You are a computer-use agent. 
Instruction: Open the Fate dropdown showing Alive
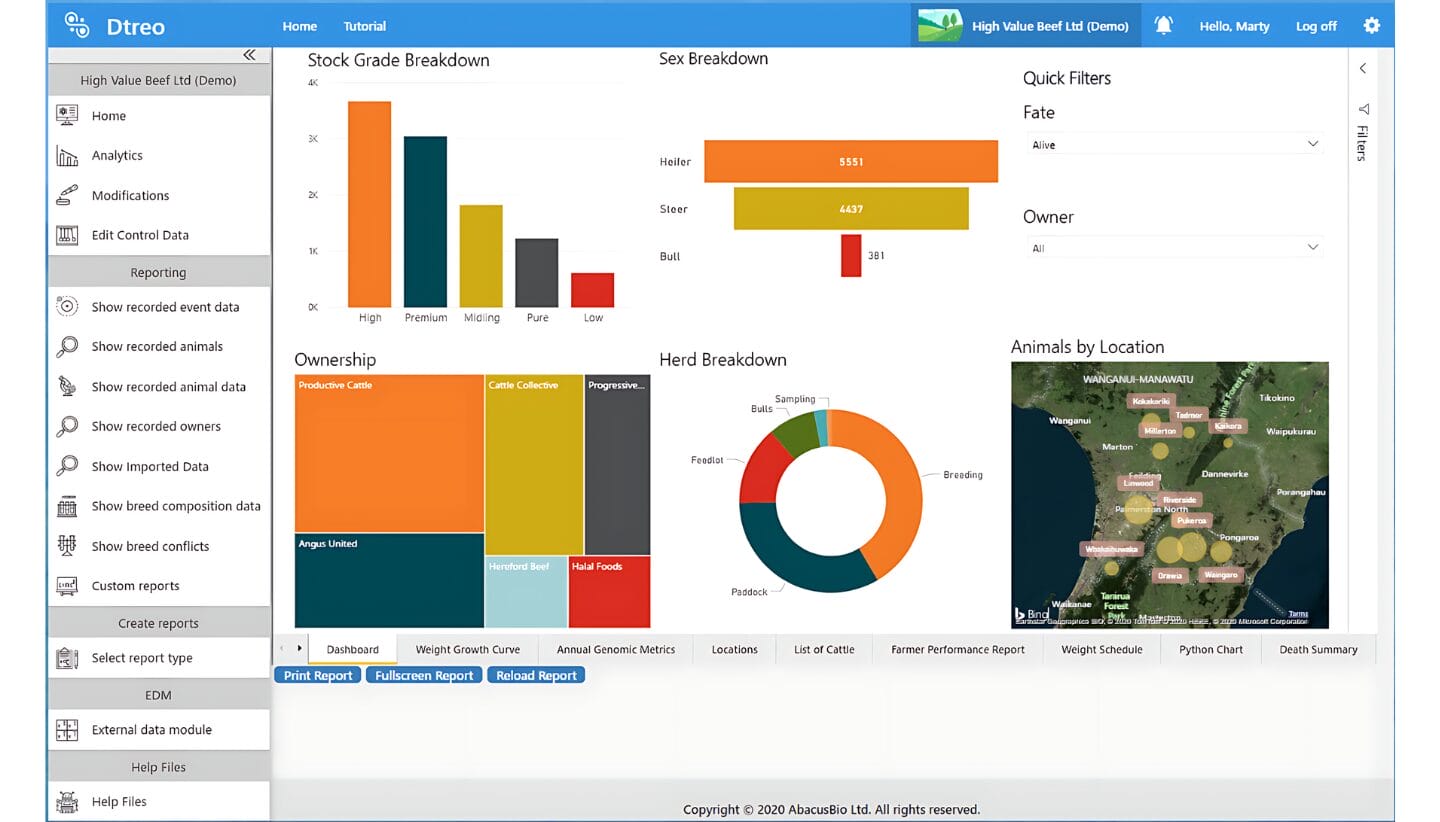1175,145
